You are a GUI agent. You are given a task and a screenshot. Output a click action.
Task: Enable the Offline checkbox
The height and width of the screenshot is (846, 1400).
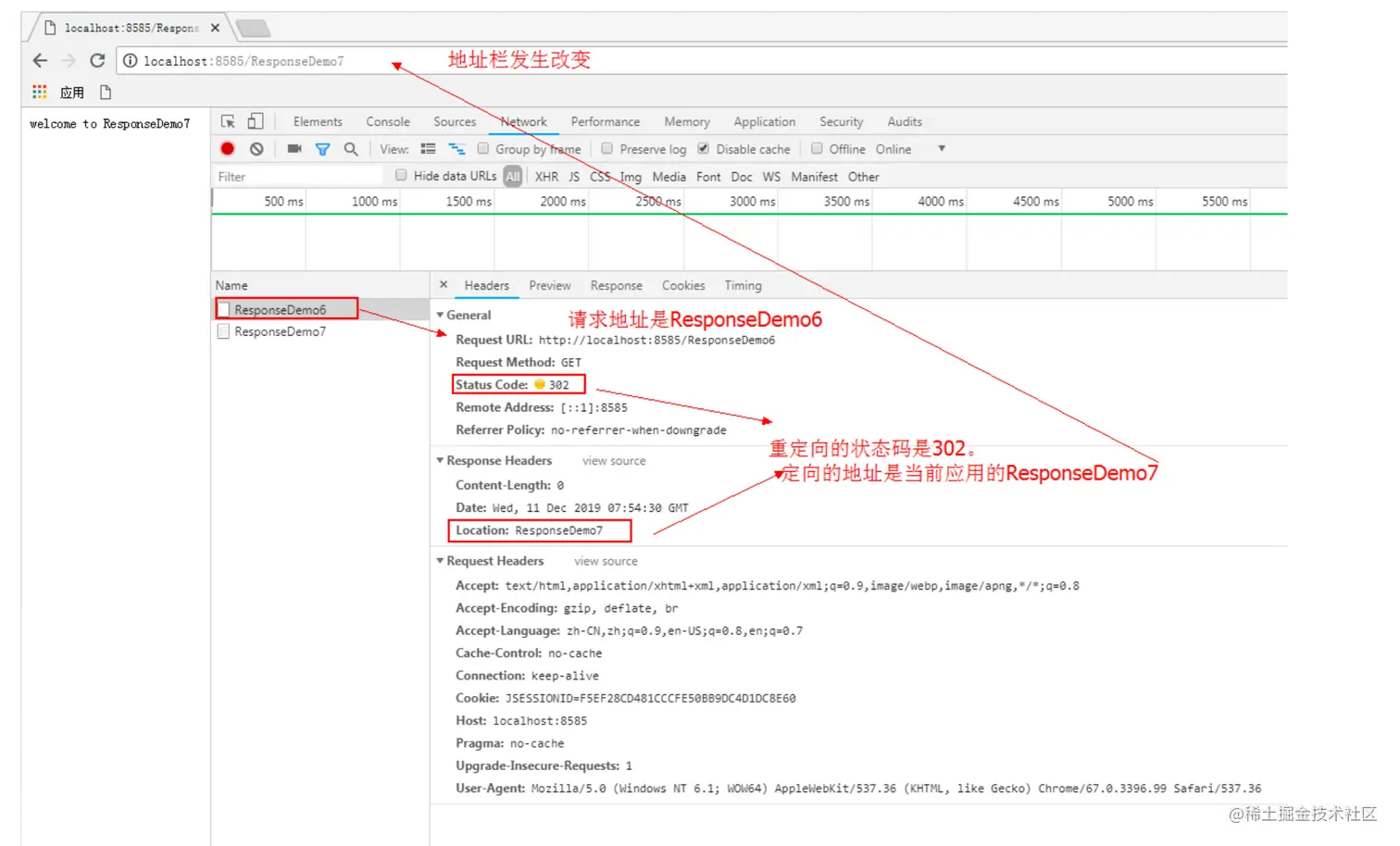pos(817,148)
